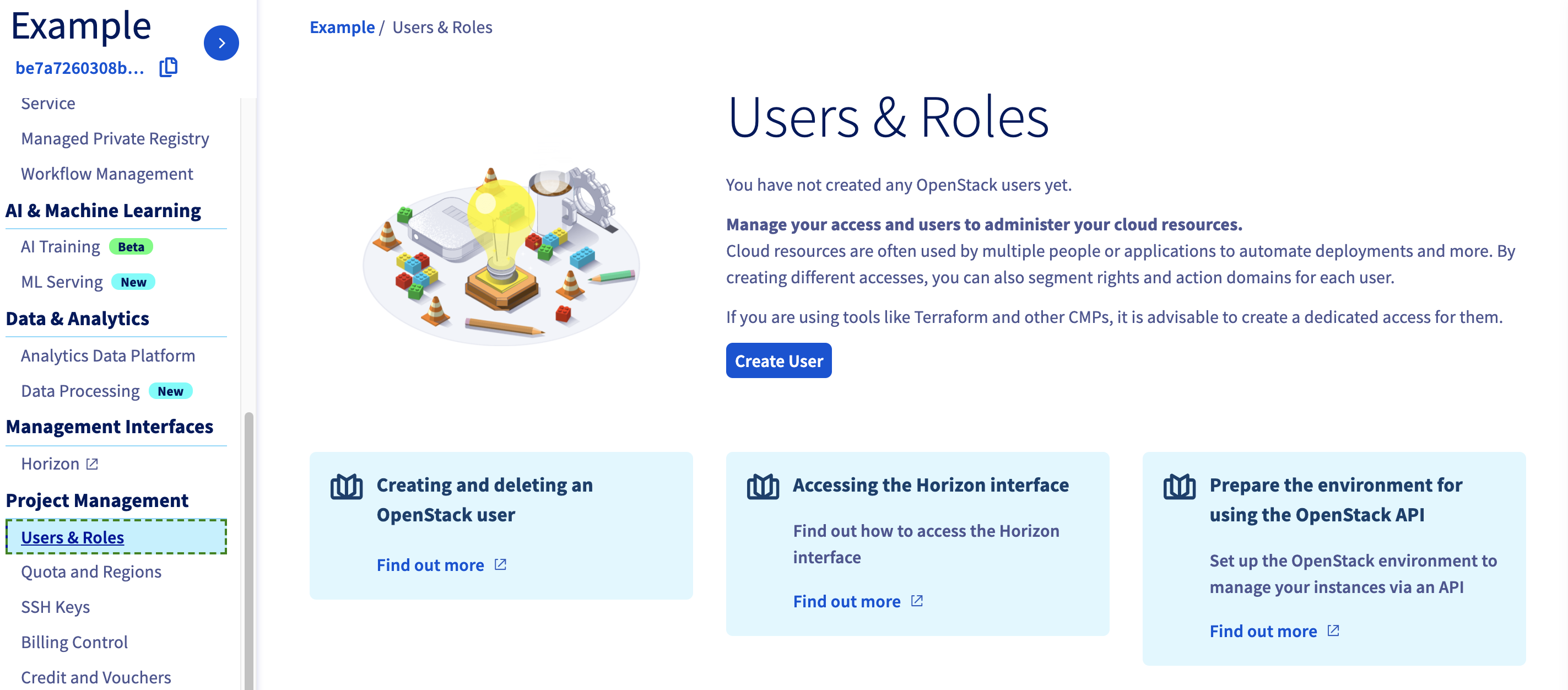Navigate to Analytics Data Platform
The height and width of the screenshot is (690, 1568).
click(x=108, y=355)
